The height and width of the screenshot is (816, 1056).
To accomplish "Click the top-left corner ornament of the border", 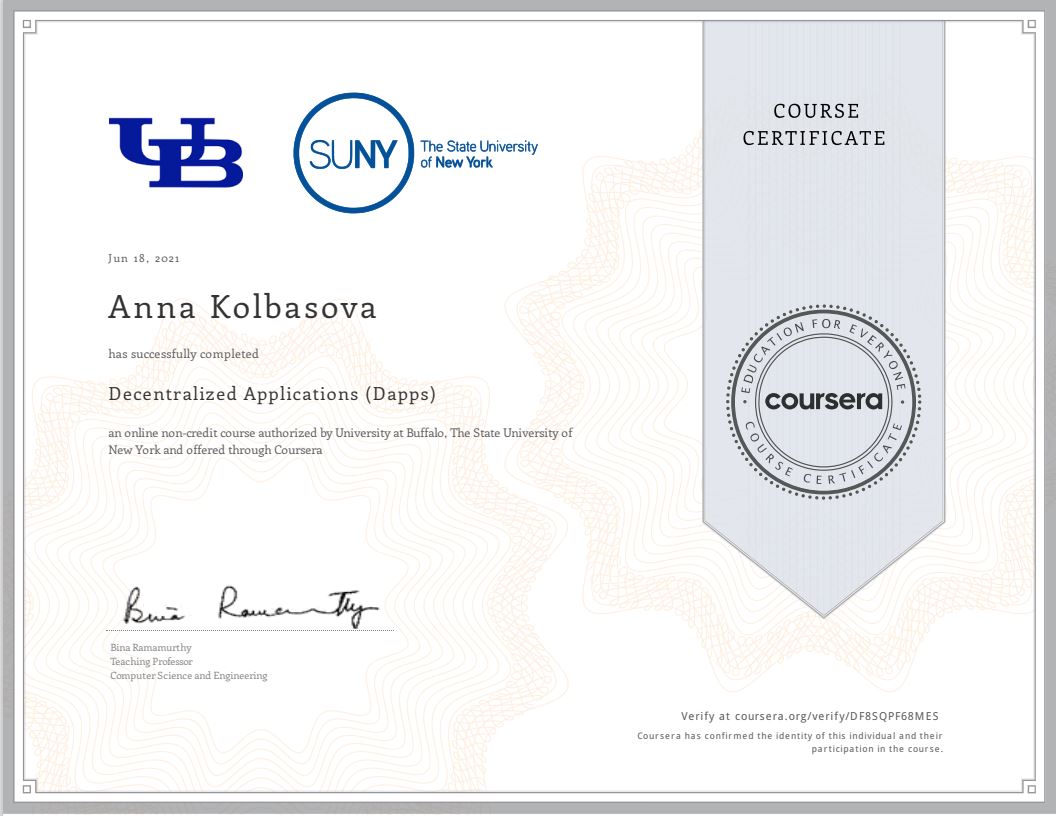I will coord(27,28).
